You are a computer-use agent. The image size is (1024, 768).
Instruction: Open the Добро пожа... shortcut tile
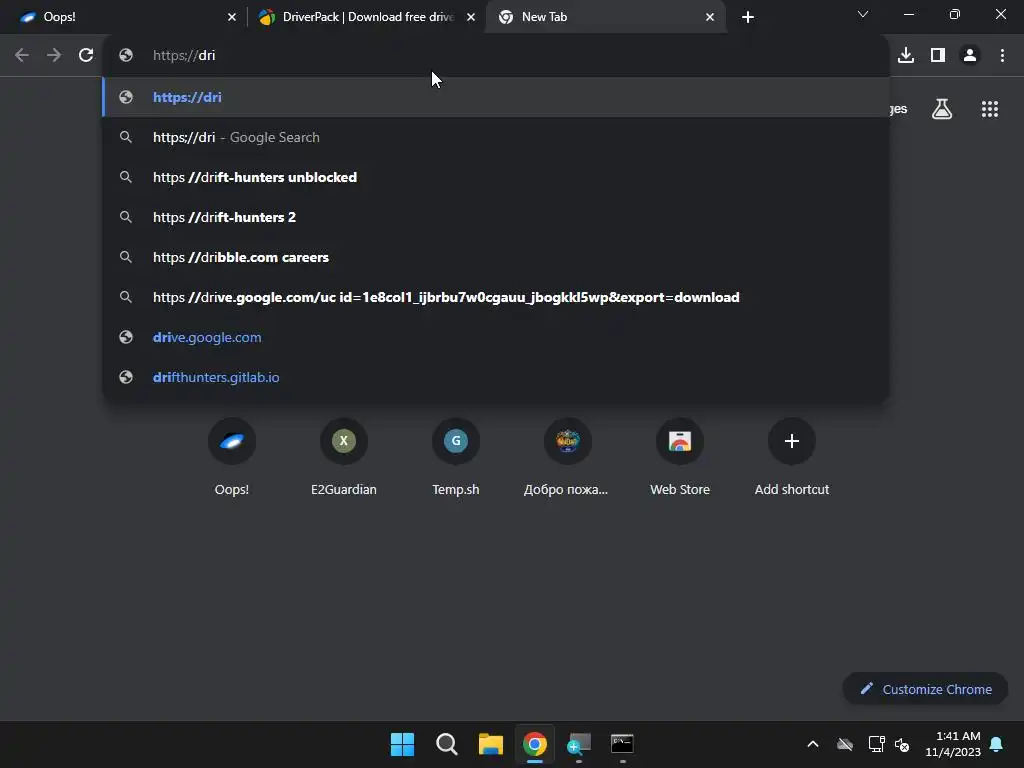point(568,456)
